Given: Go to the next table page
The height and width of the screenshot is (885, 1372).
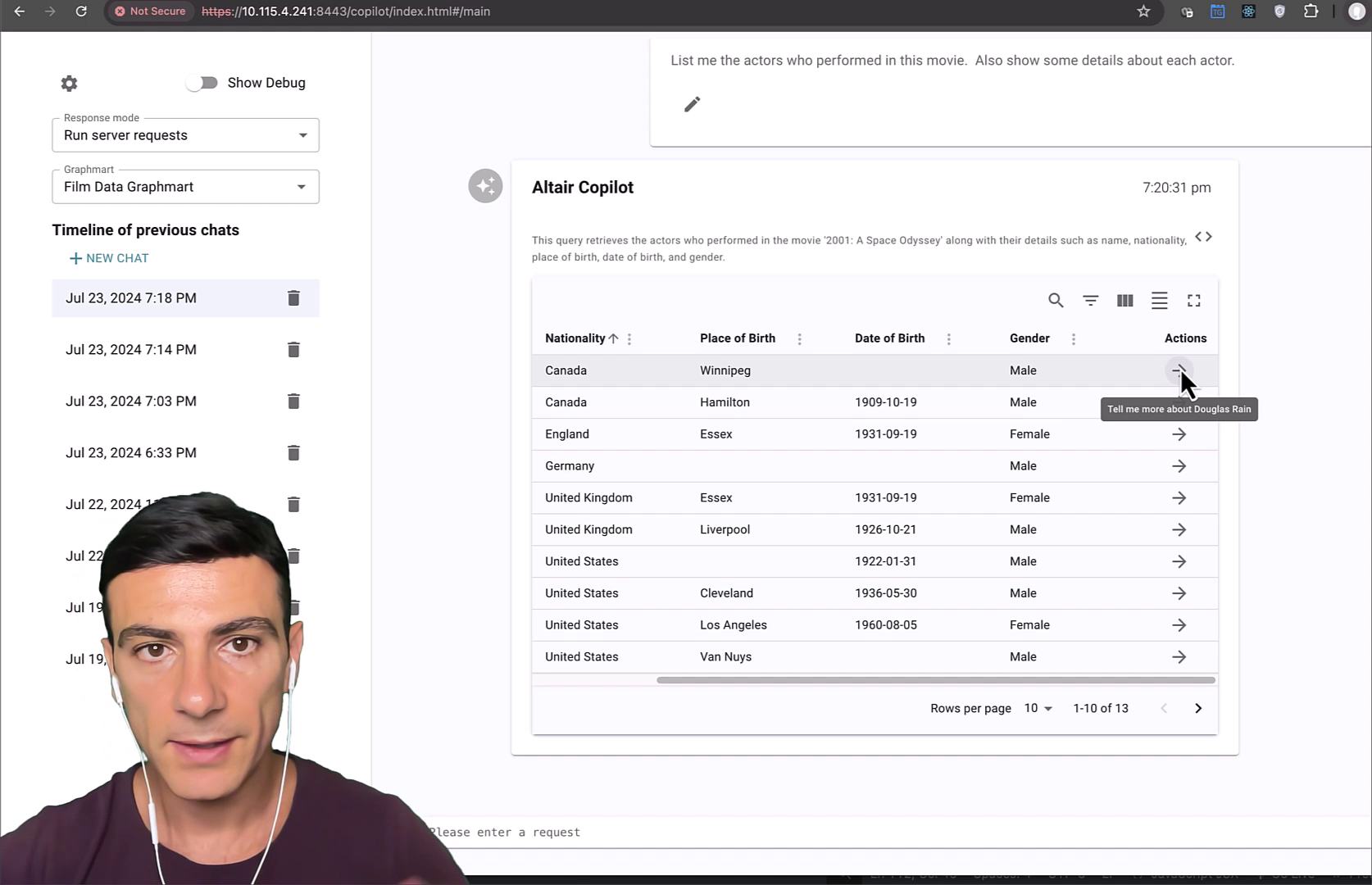Looking at the screenshot, I should pos(1197,708).
